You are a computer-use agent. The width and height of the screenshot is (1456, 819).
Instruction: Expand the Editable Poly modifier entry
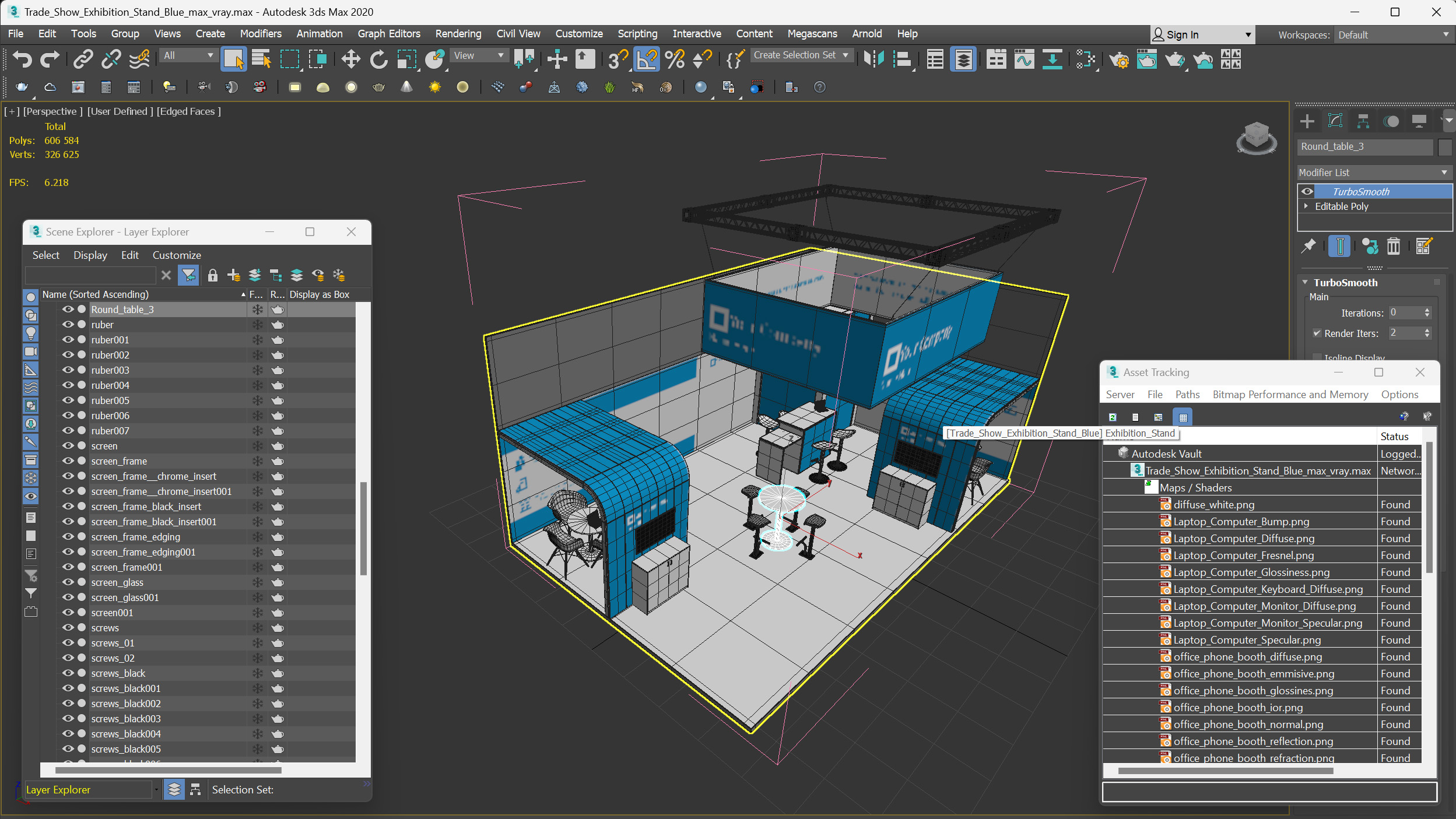tap(1306, 206)
